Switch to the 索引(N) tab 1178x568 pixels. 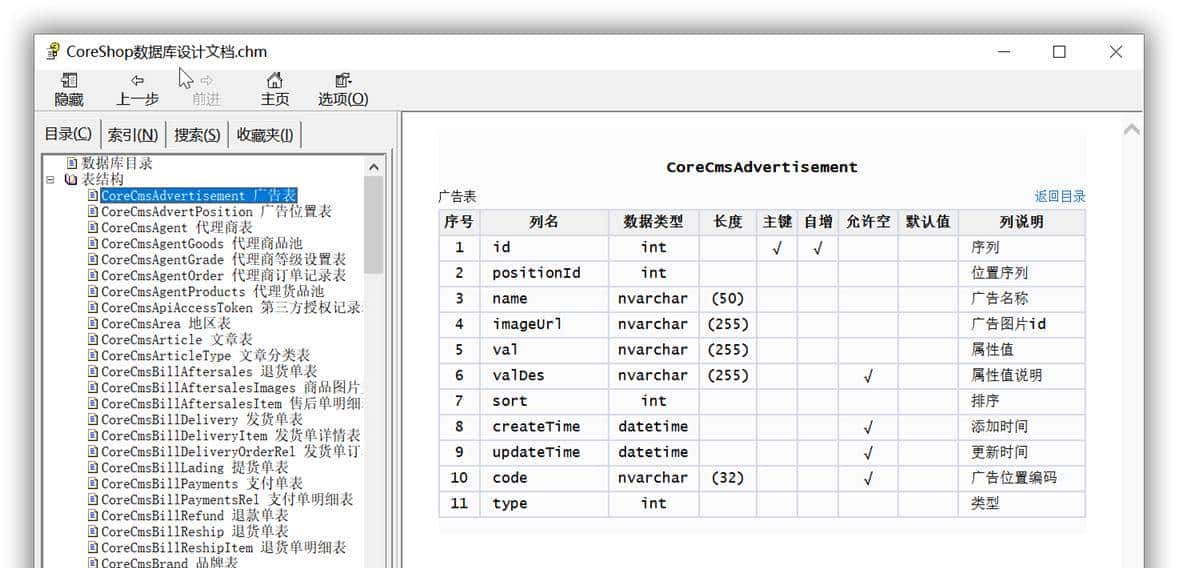click(133, 135)
